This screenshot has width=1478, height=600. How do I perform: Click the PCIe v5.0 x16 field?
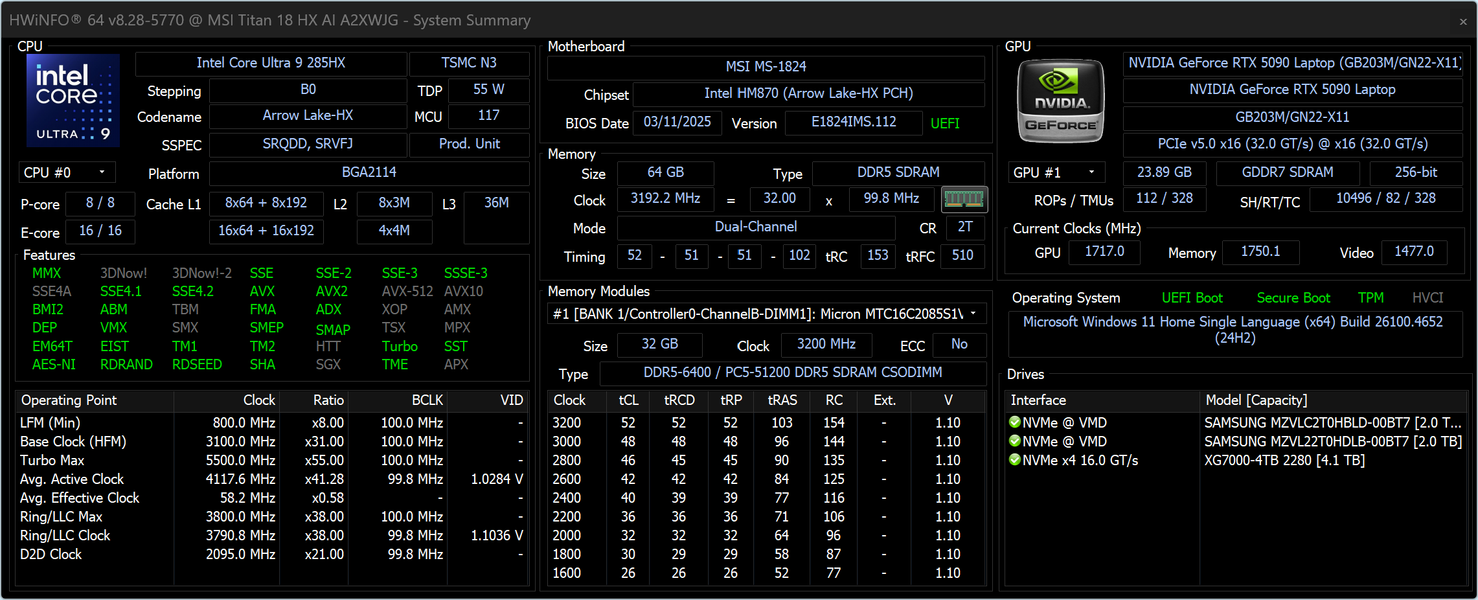(1294, 144)
